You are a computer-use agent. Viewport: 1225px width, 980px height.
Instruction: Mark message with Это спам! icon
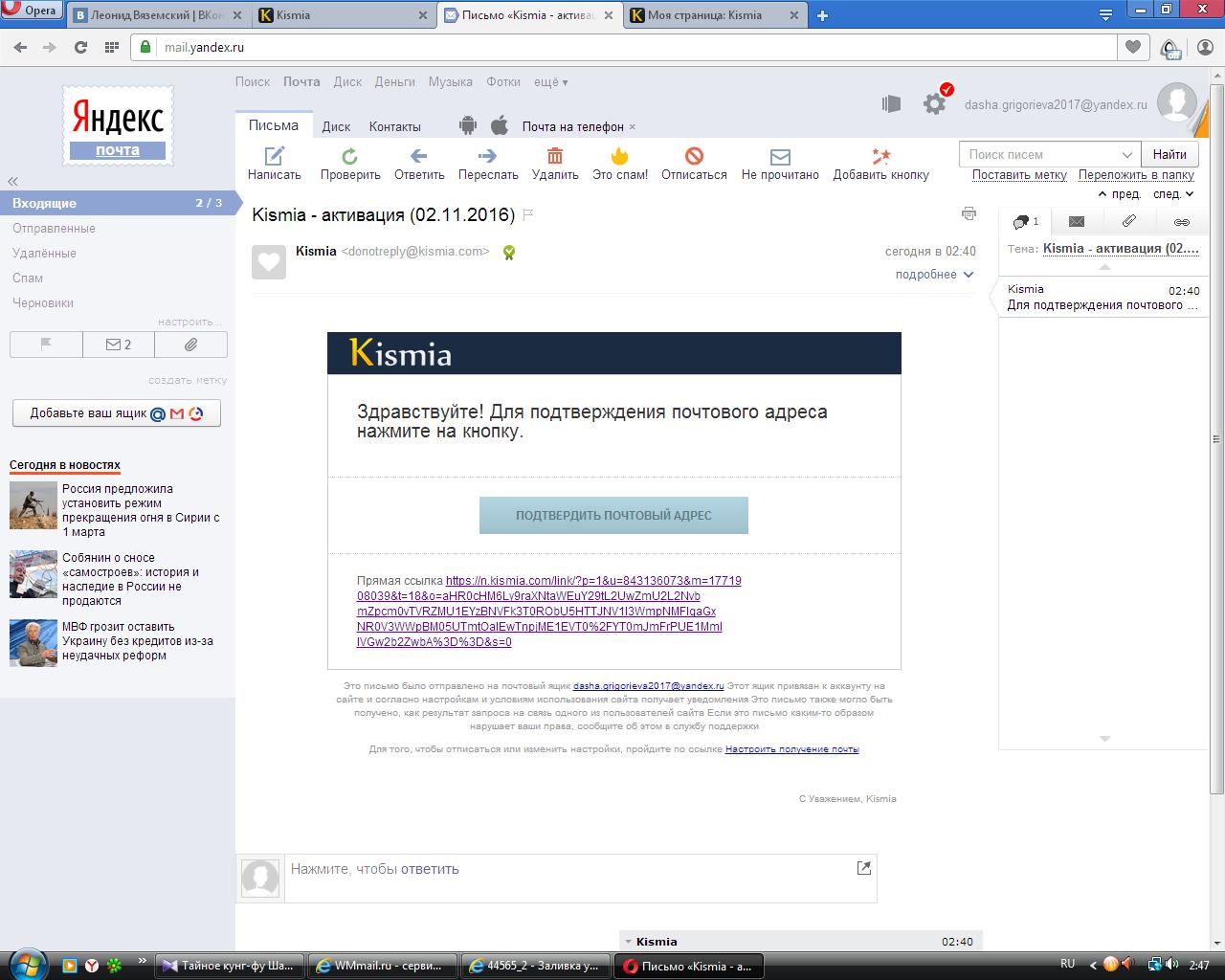click(620, 155)
